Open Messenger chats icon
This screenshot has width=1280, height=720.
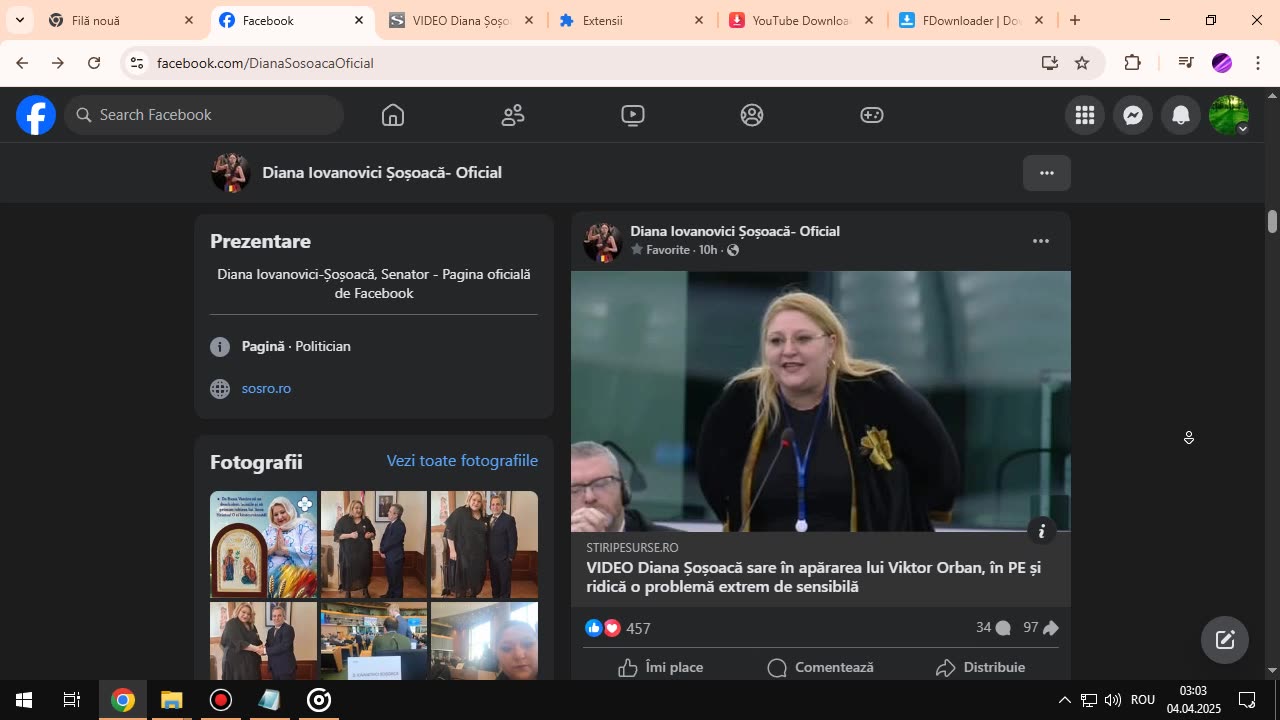click(x=1133, y=115)
